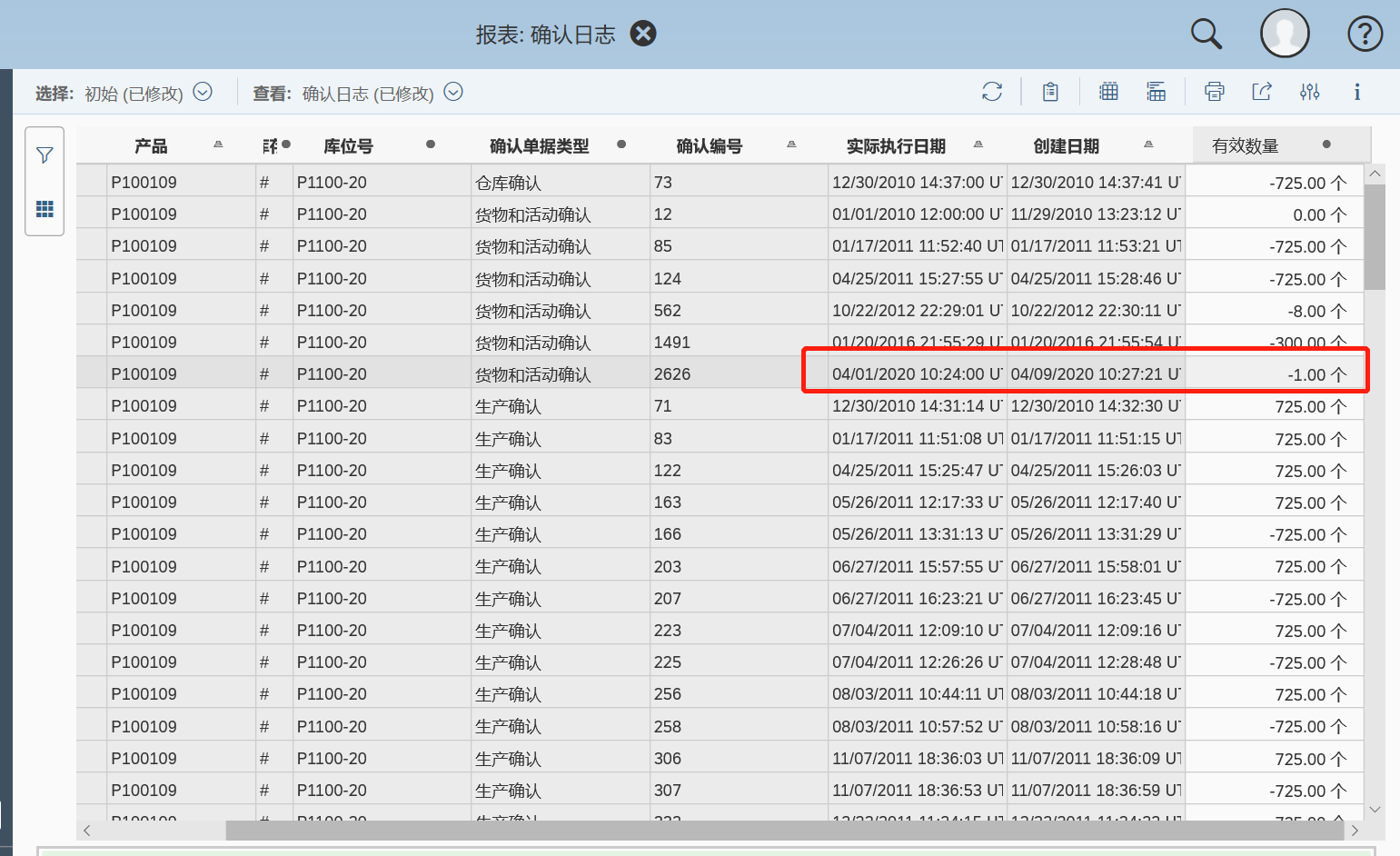The height and width of the screenshot is (856, 1400).
Task: Click confirmation number 307 cell
Action: (x=739, y=791)
